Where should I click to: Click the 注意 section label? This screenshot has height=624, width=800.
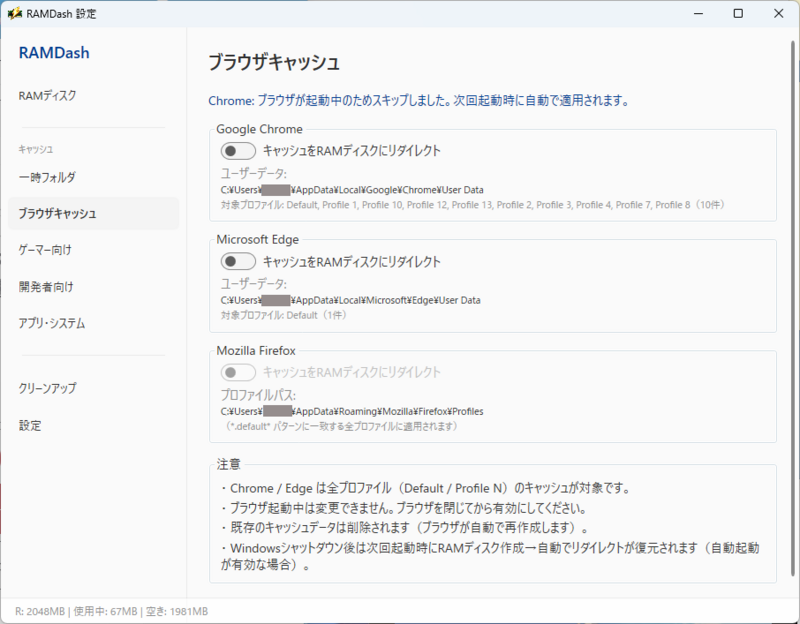click(228, 464)
